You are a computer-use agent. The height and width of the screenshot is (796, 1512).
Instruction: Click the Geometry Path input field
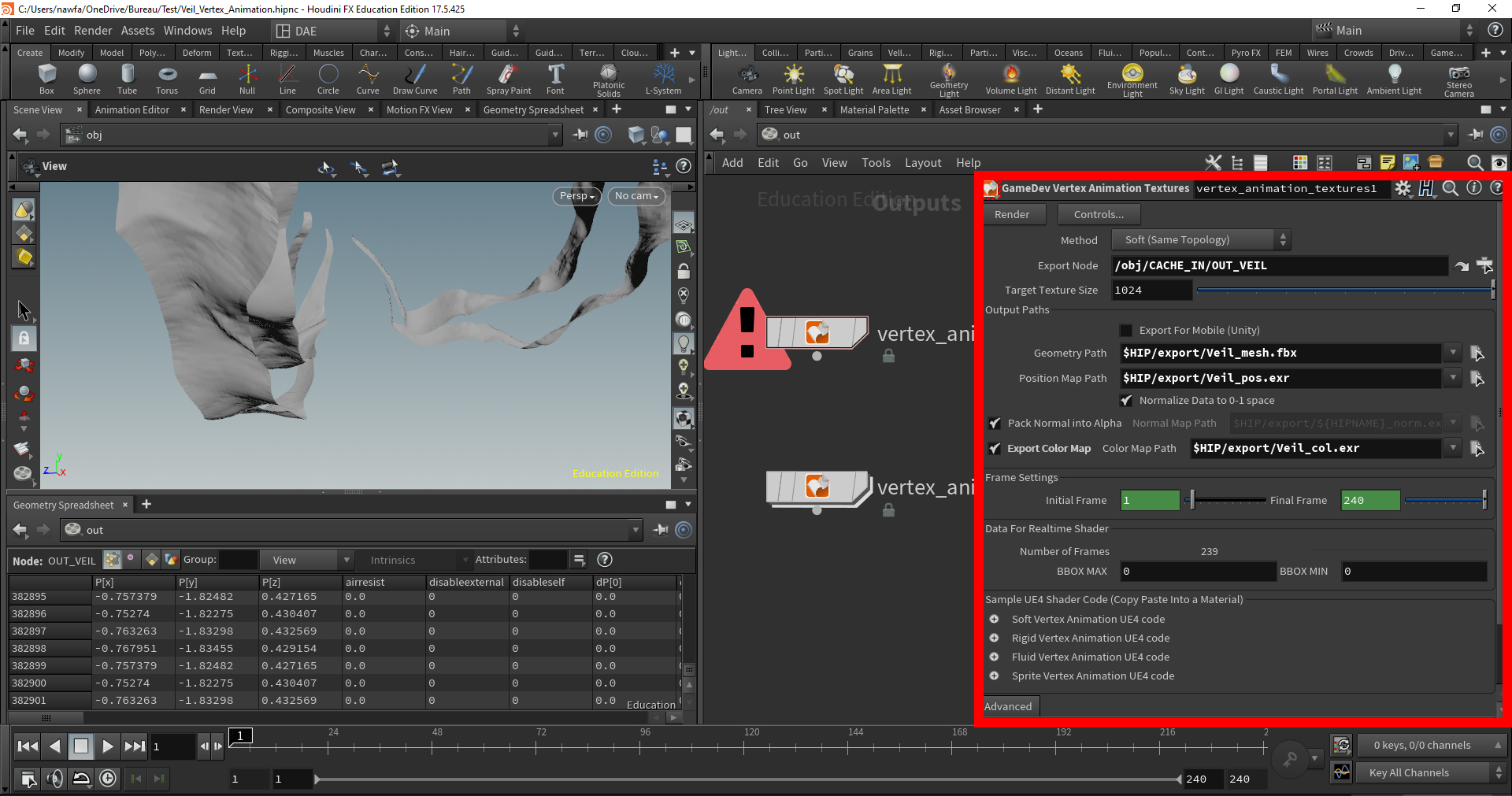point(1281,354)
